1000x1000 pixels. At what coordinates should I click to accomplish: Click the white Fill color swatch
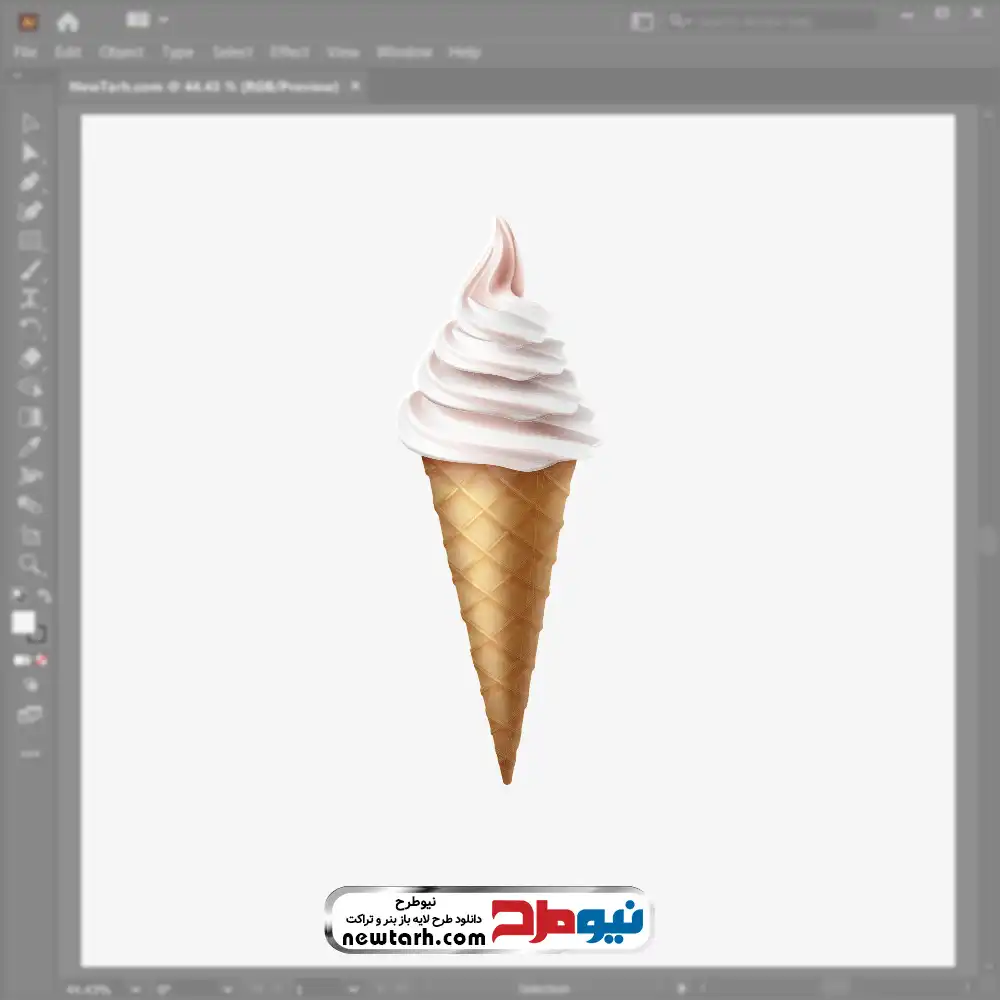23,623
